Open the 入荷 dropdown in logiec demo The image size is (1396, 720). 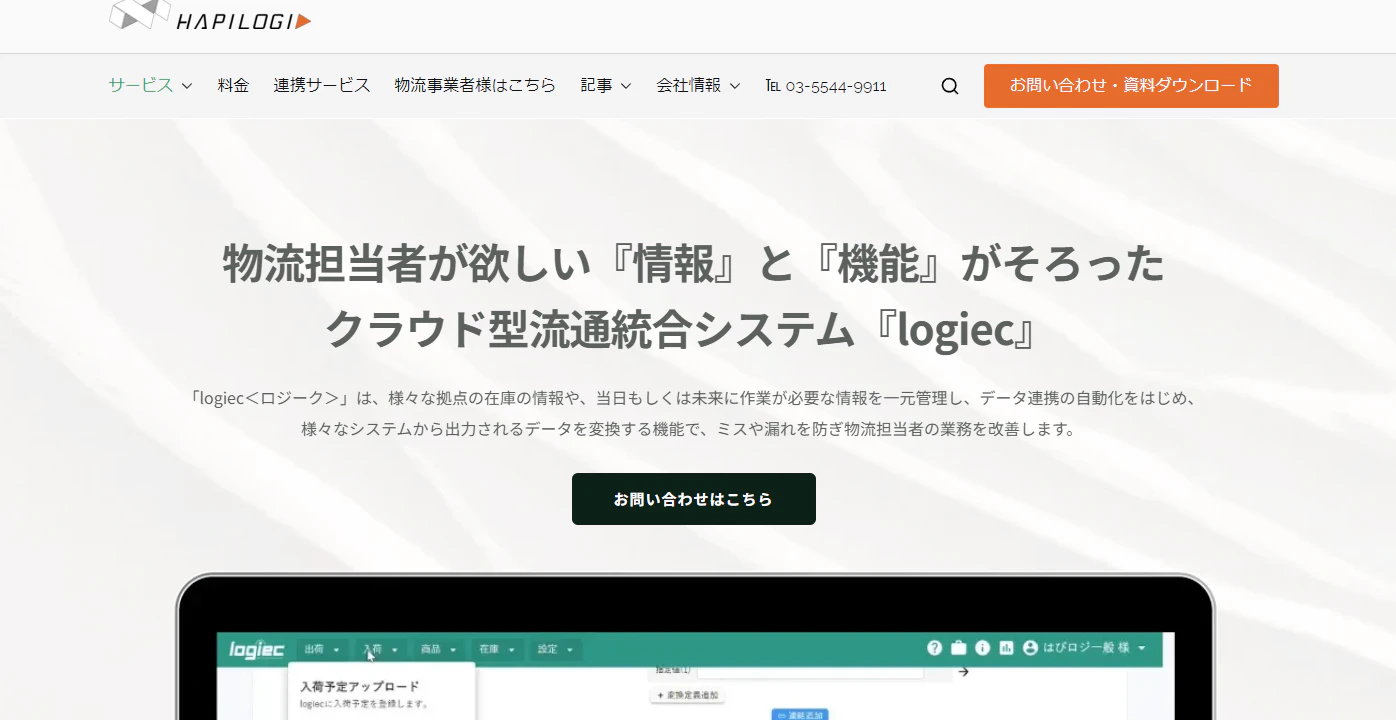click(x=380, y=650)
